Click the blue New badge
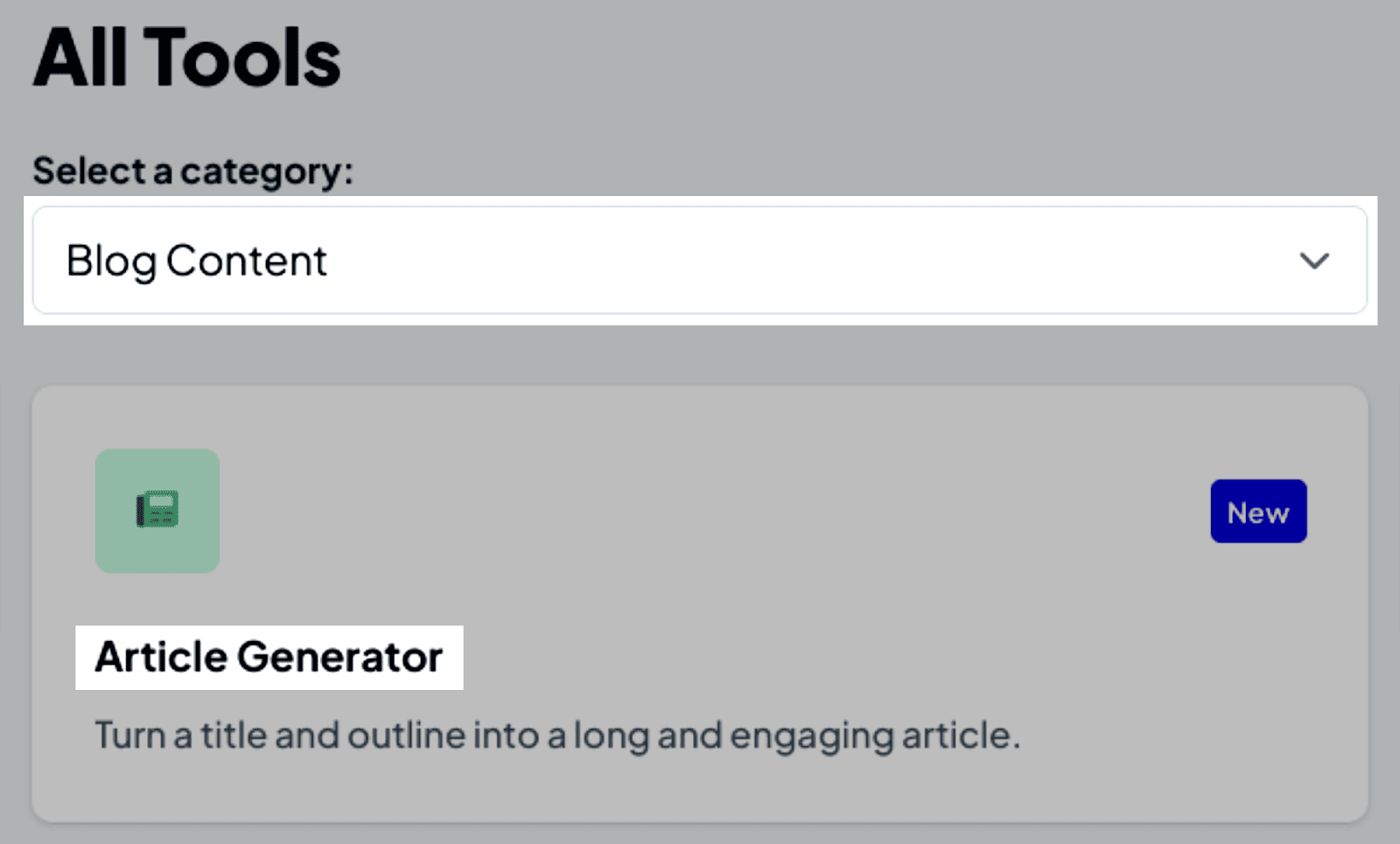Viewport: 1400px width, 844px height. 1258,512
